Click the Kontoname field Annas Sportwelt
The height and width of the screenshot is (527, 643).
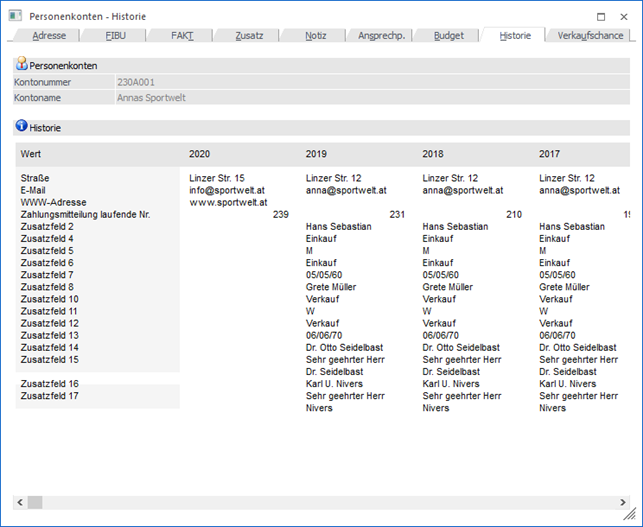pyautogui.click(x=370, y=98)
